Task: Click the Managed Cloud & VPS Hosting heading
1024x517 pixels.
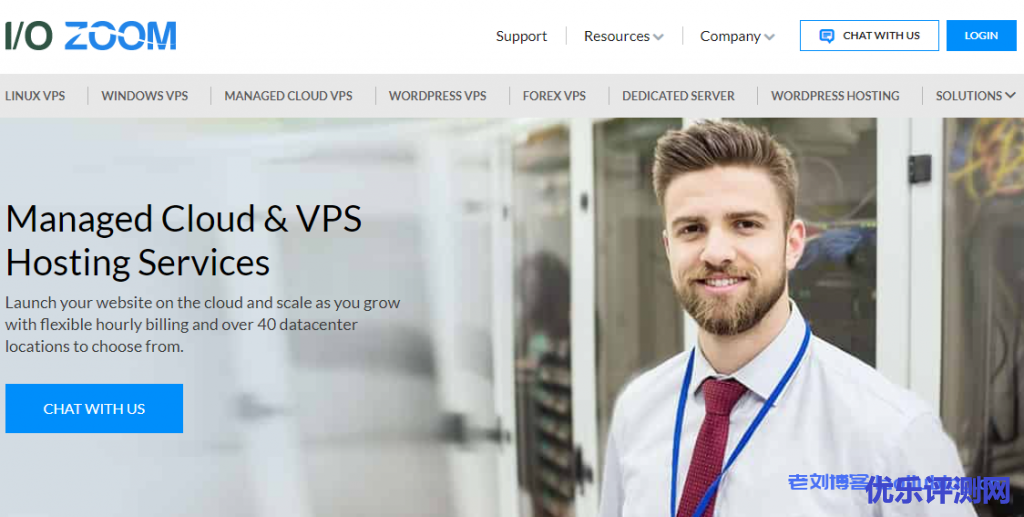Action: click(184, 240)
